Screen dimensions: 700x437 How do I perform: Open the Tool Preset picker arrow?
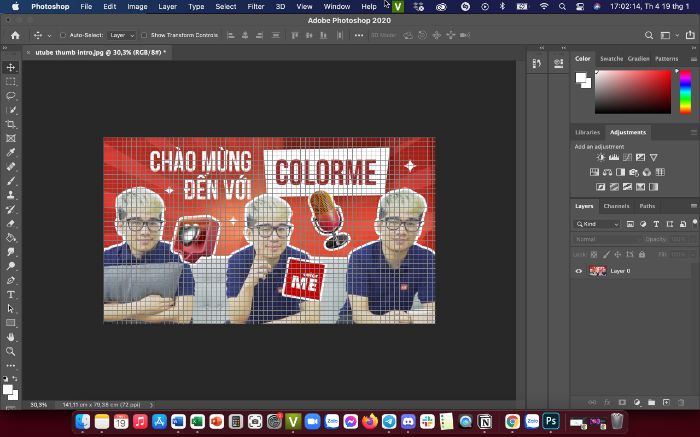[x=49, y=36]
